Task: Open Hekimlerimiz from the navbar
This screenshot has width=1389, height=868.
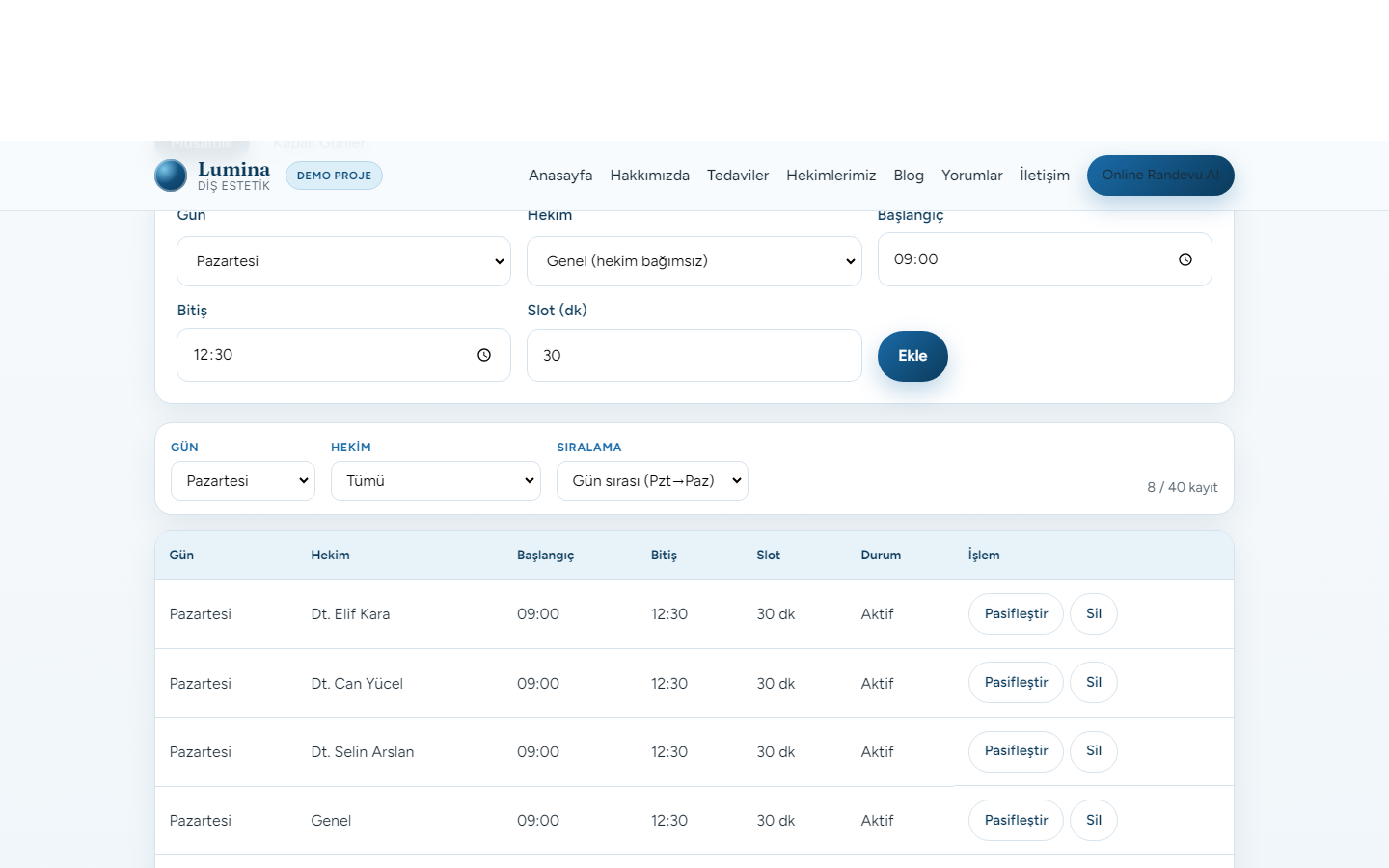Action: (x=831, y=176)
